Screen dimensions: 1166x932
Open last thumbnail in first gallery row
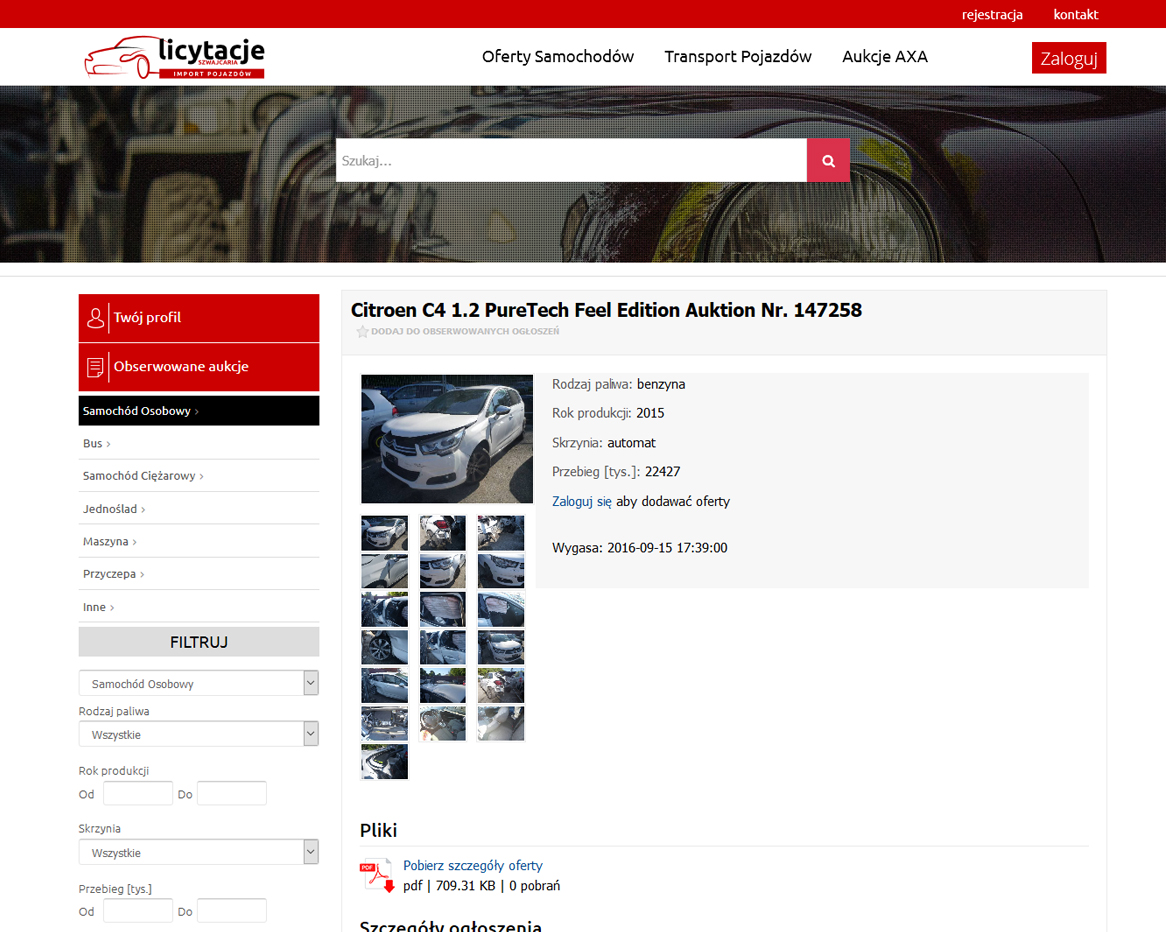pyautogui.click(x=500, y=533)
